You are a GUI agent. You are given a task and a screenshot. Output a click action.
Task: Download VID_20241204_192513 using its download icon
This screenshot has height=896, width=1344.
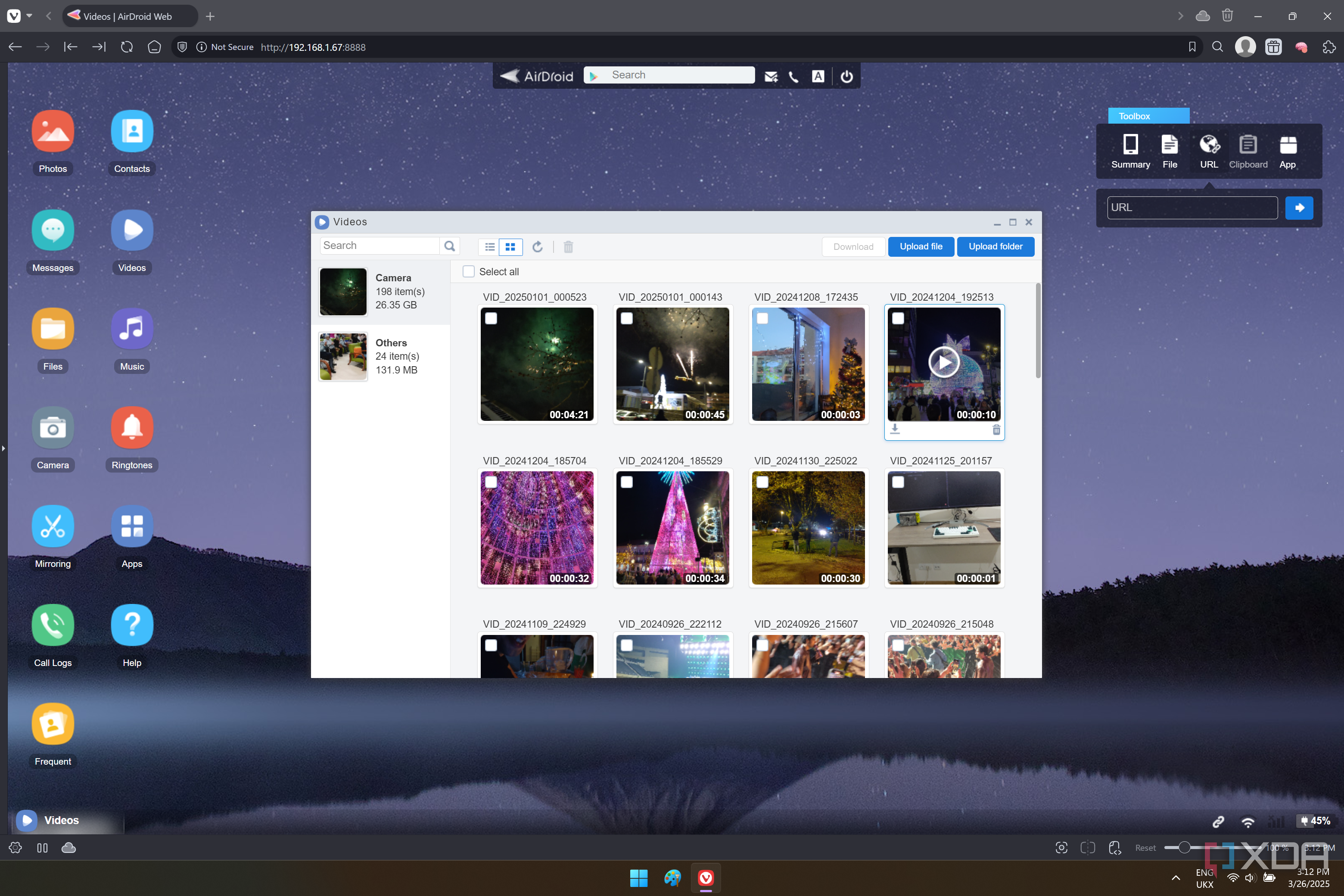point(895,429)
